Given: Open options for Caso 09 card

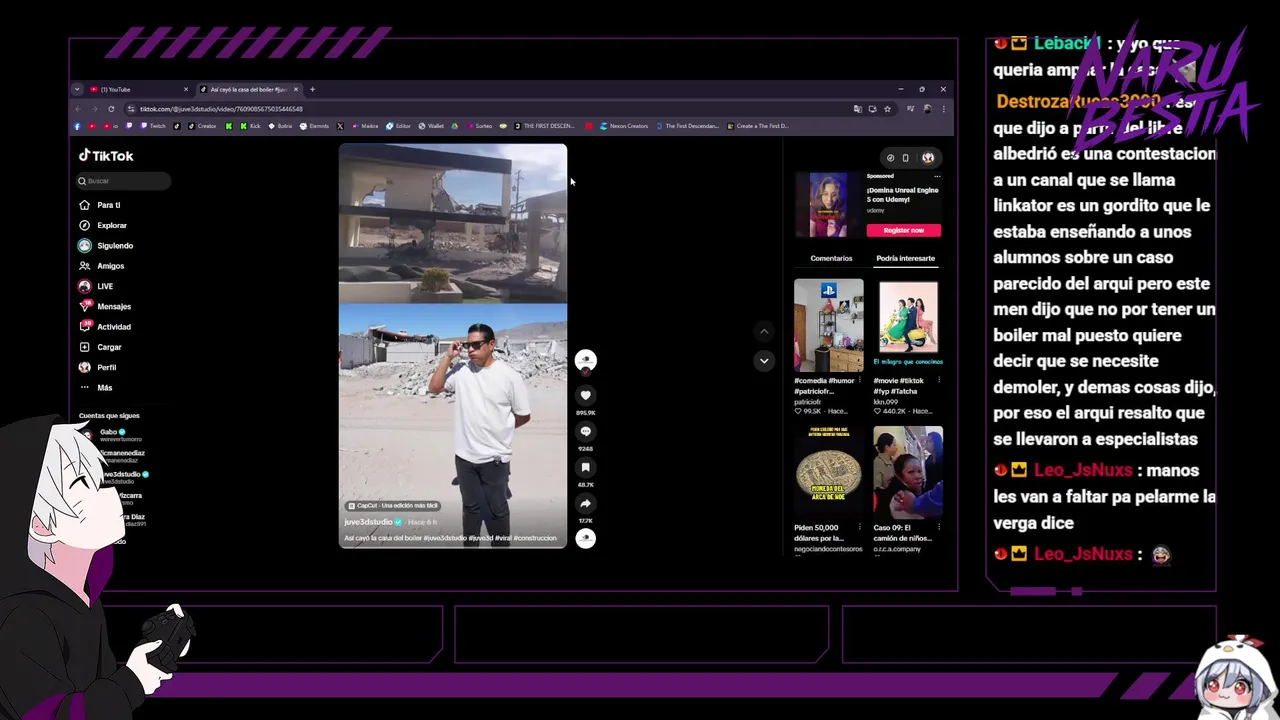Looking at the screenshot, I should coord(940,527).
